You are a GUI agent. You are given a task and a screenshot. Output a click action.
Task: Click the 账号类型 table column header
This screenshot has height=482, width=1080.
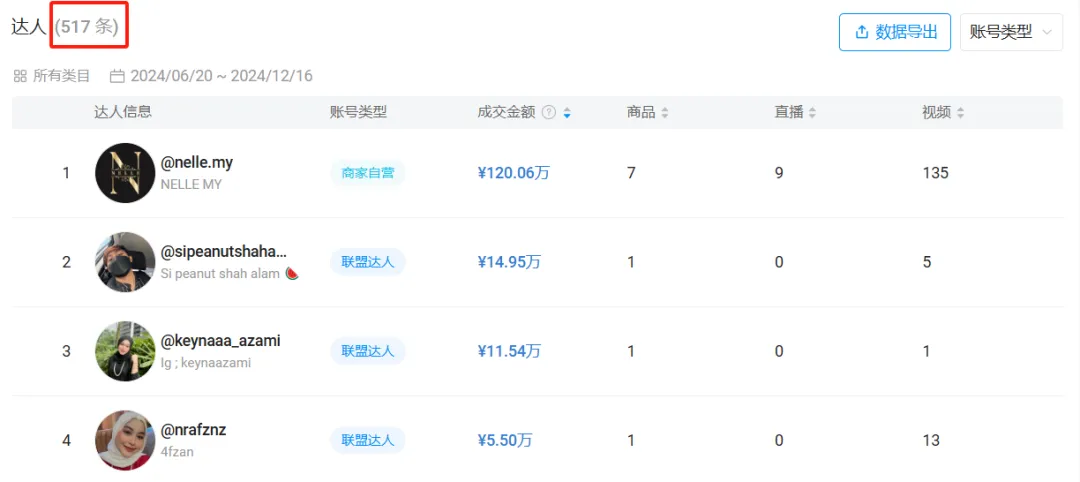[x=359, y=112]
